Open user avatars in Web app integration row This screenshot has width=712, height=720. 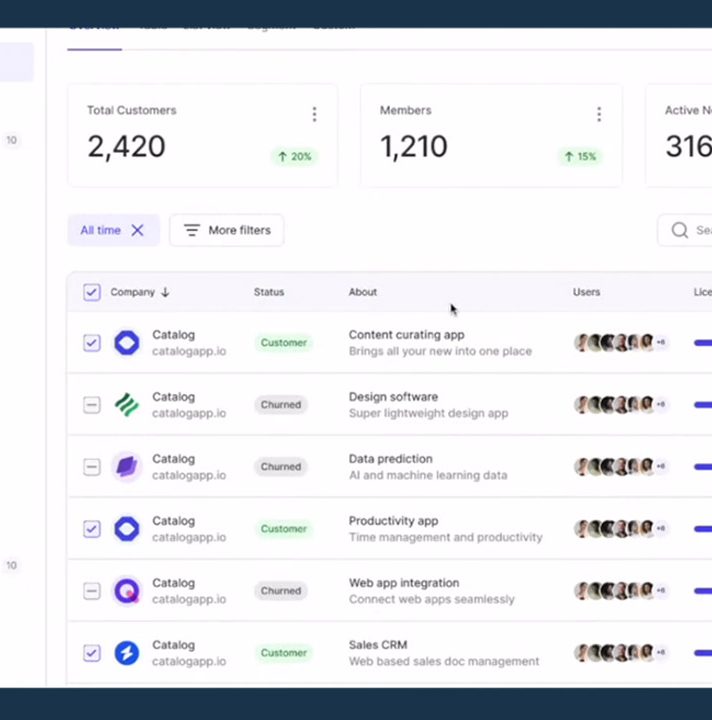point(620,591)
